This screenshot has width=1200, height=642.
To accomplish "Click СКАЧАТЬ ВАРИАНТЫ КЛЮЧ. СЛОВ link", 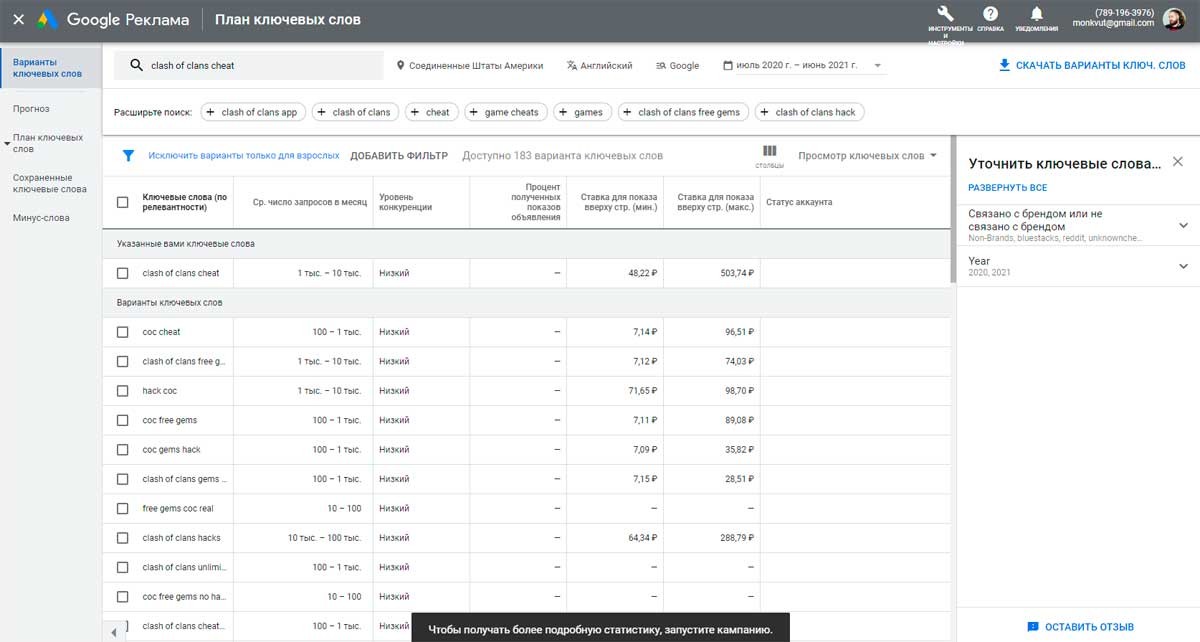I will pos(1091,66).
